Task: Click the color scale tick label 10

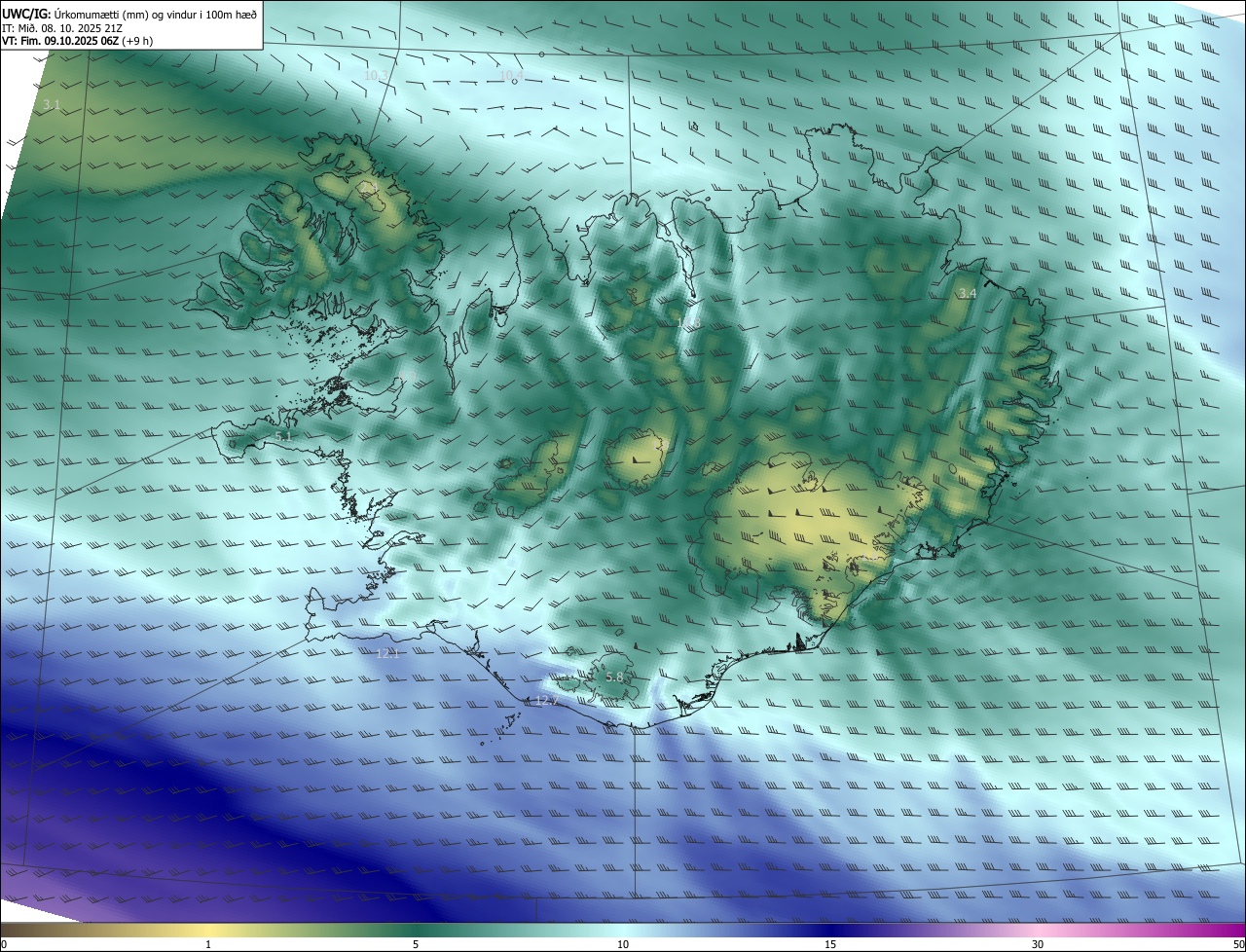Action: tap(623, 944)
